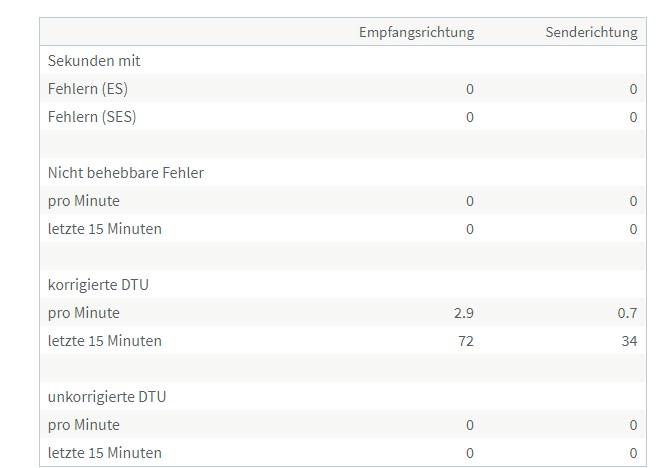Screen dimensions: 663x468
Task: Click Fehlern (ES) Empfangsrichtung zero value
Action: point(469,89)
